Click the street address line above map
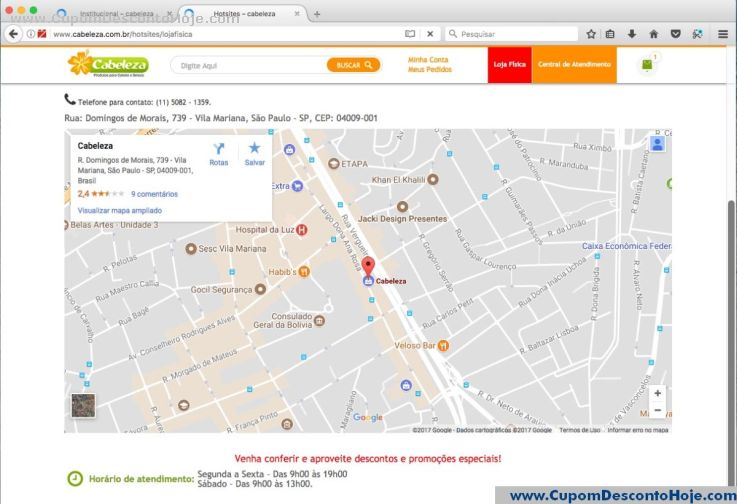 click(221, 118)
